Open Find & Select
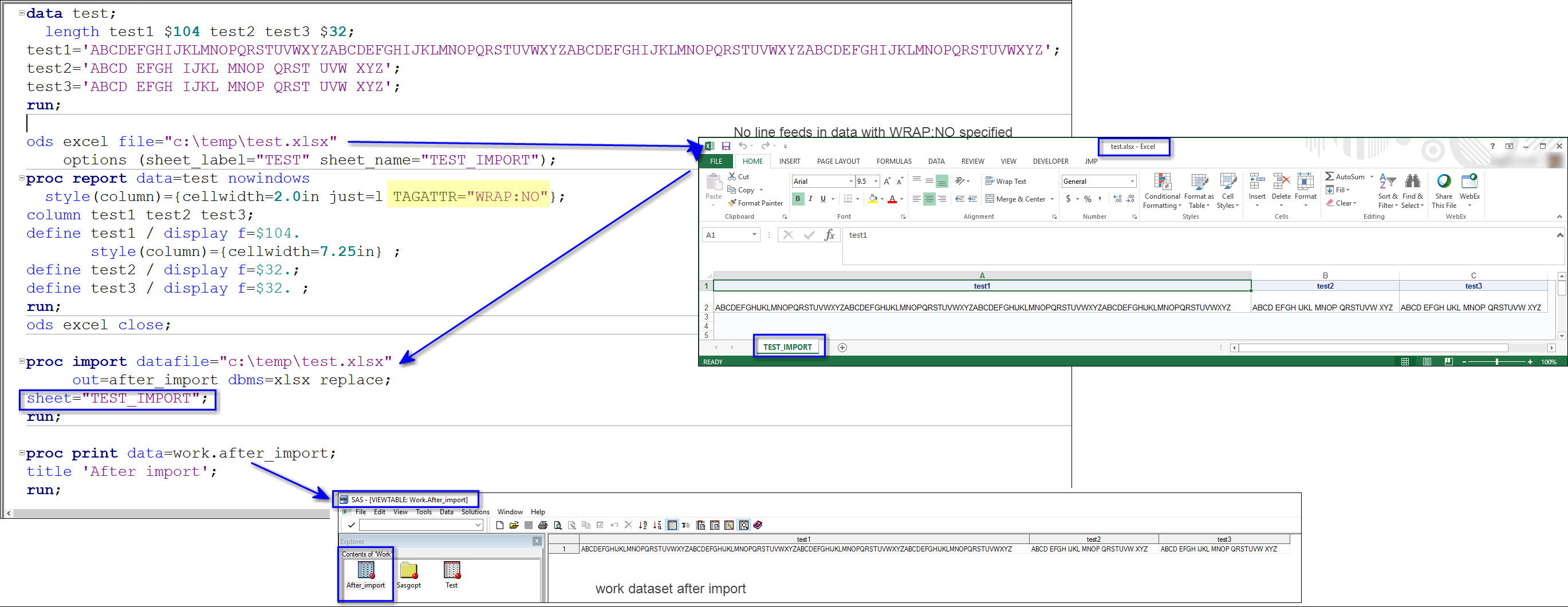Screen dimensions: 1568x607 [x=1412, y=190]
